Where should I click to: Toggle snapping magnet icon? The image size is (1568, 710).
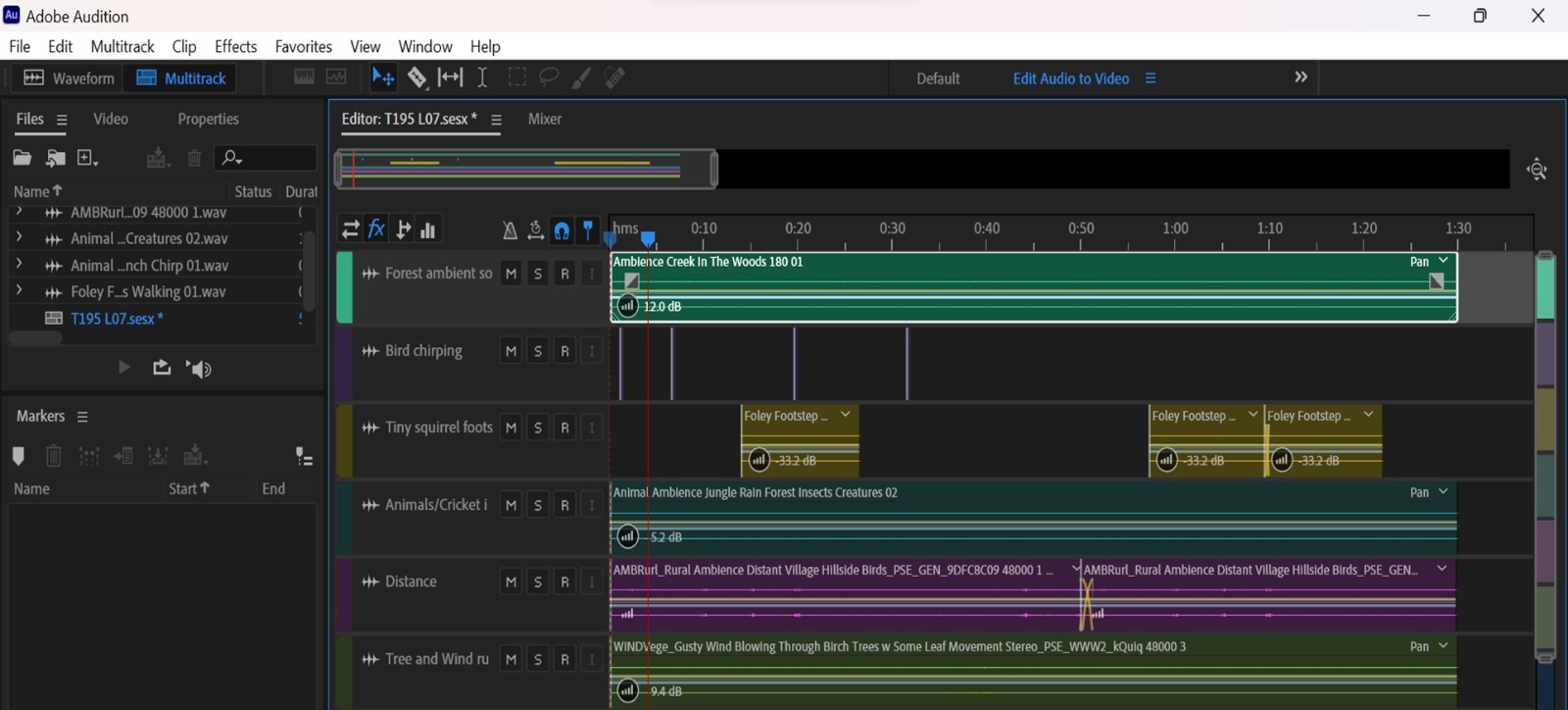tap(562, 230)
